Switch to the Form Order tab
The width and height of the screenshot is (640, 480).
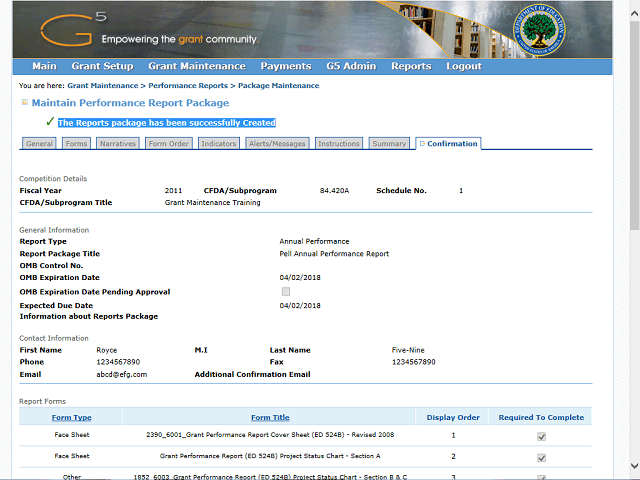(169, 144)
